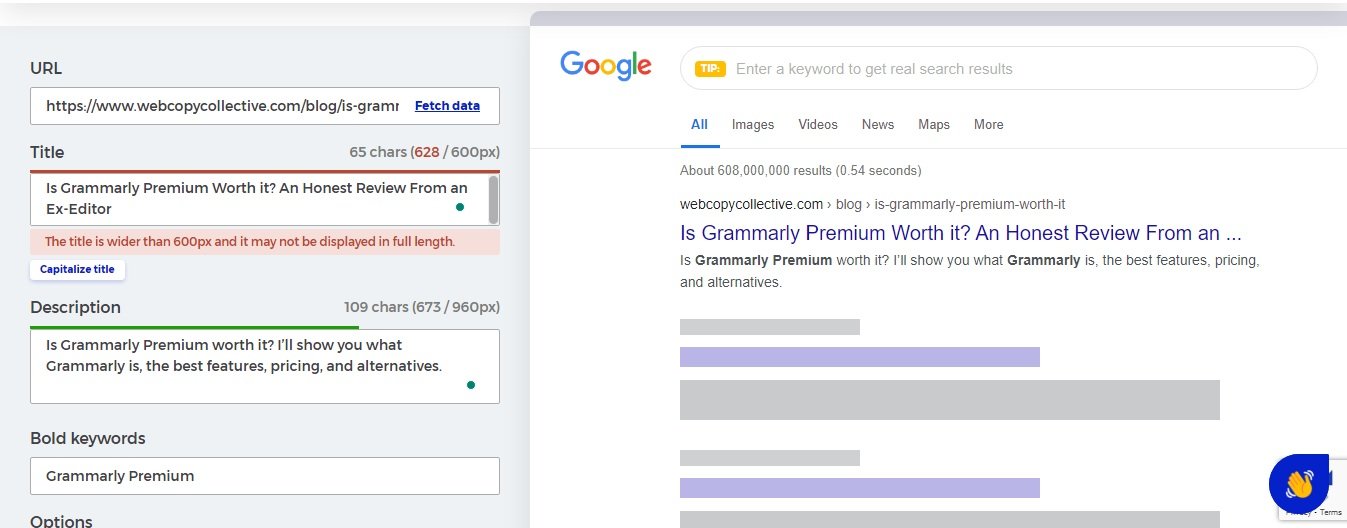
Task: Click the title width warning message
Action: pos(265,241)
